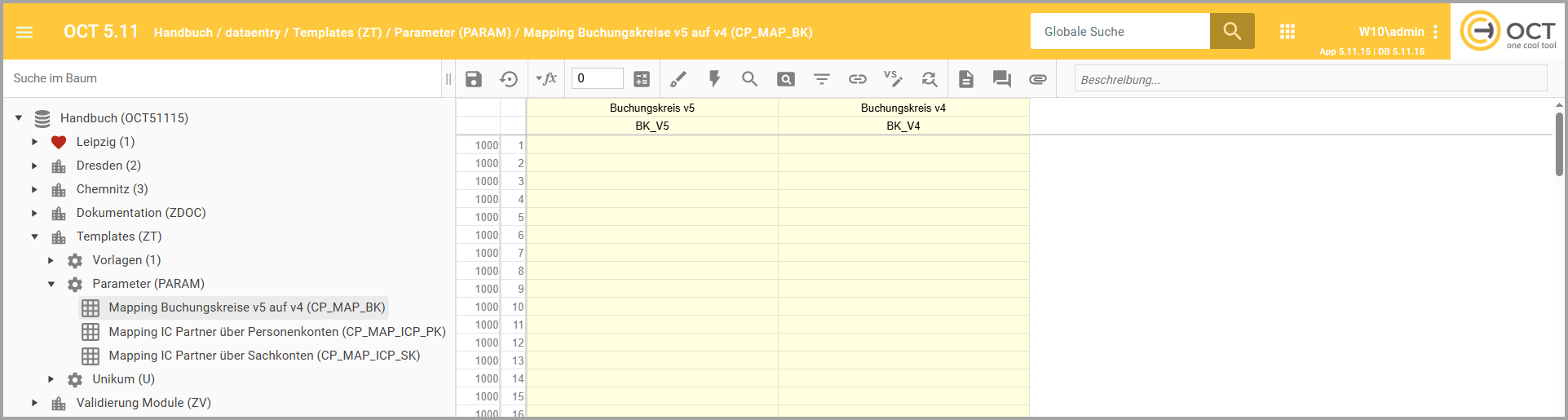Open user menu dots beside W10\admin

[x=1435, y=32]
